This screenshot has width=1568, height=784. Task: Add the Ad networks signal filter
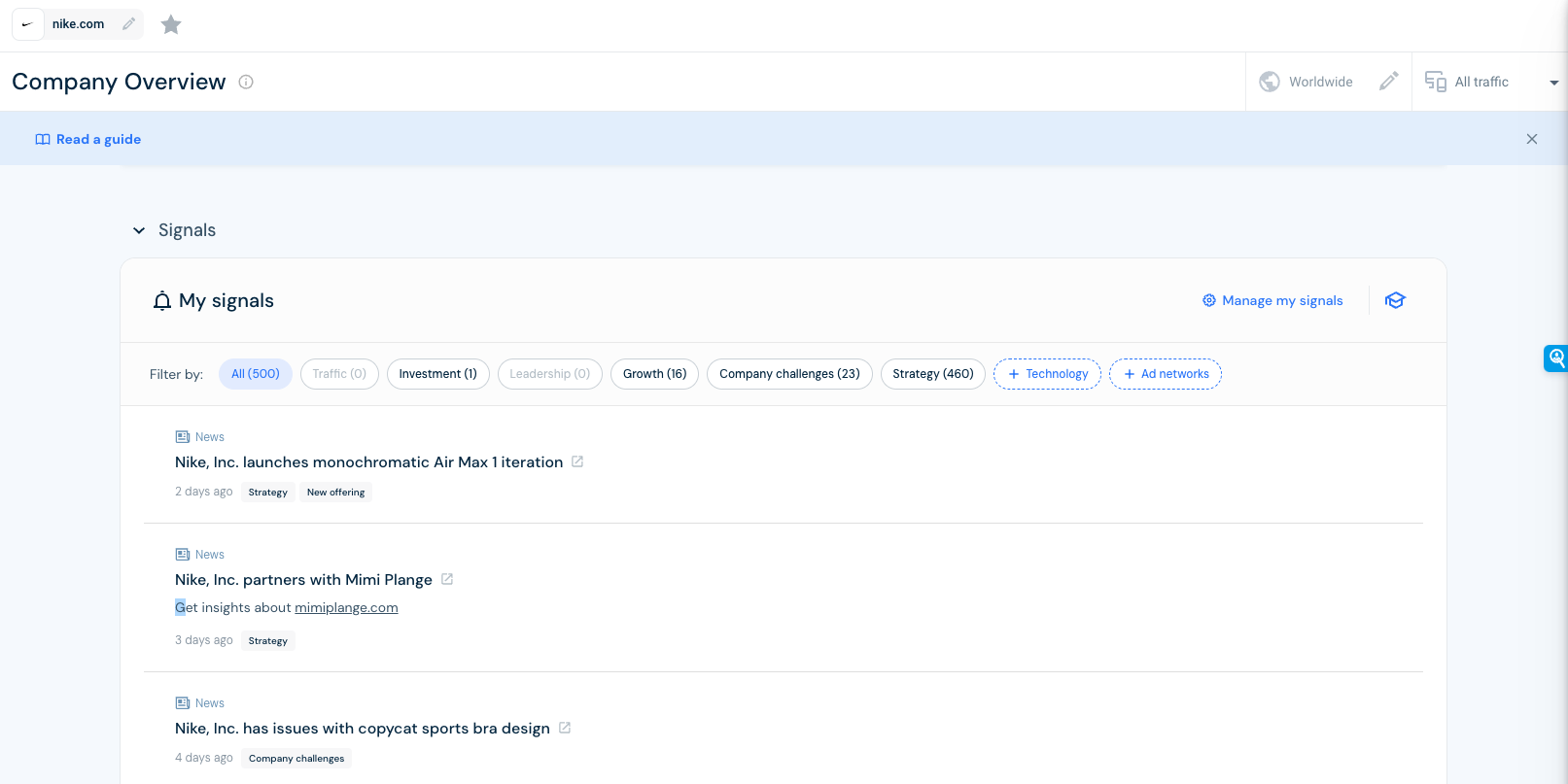tap(1166, 374)
